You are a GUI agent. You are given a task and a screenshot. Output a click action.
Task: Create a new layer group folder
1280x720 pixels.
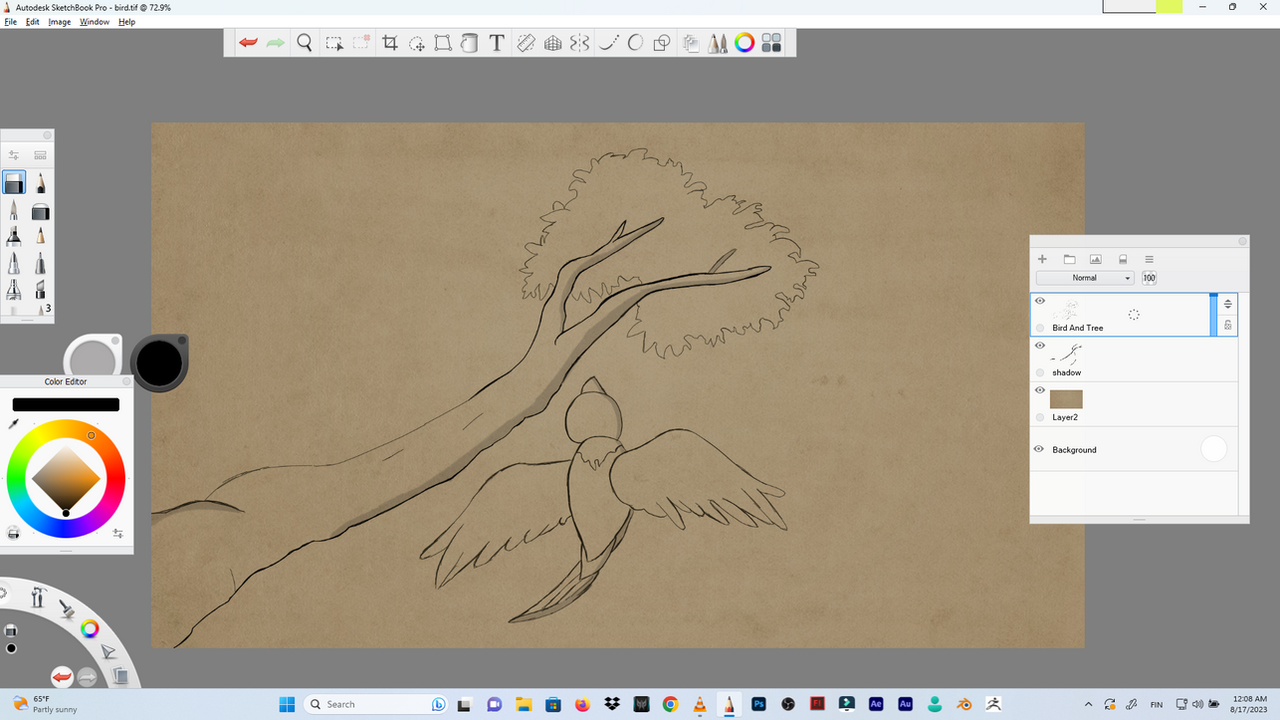click(1069, 259)
